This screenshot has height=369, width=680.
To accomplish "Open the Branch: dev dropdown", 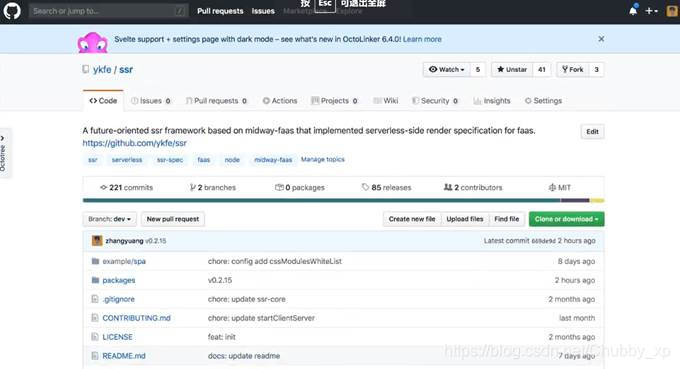I will click(109, 219).
